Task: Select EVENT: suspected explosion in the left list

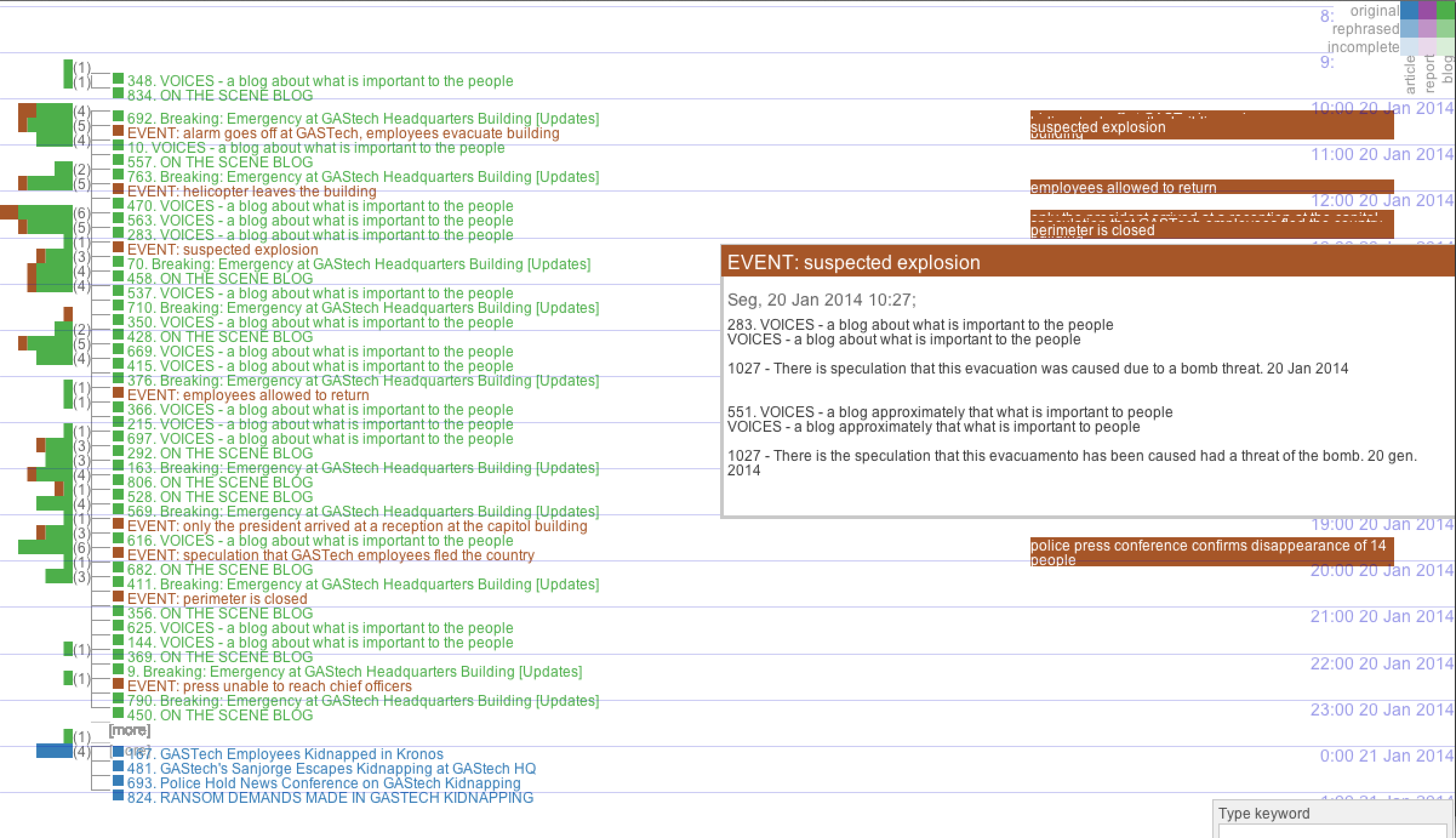Action: (x=222, y=249)
